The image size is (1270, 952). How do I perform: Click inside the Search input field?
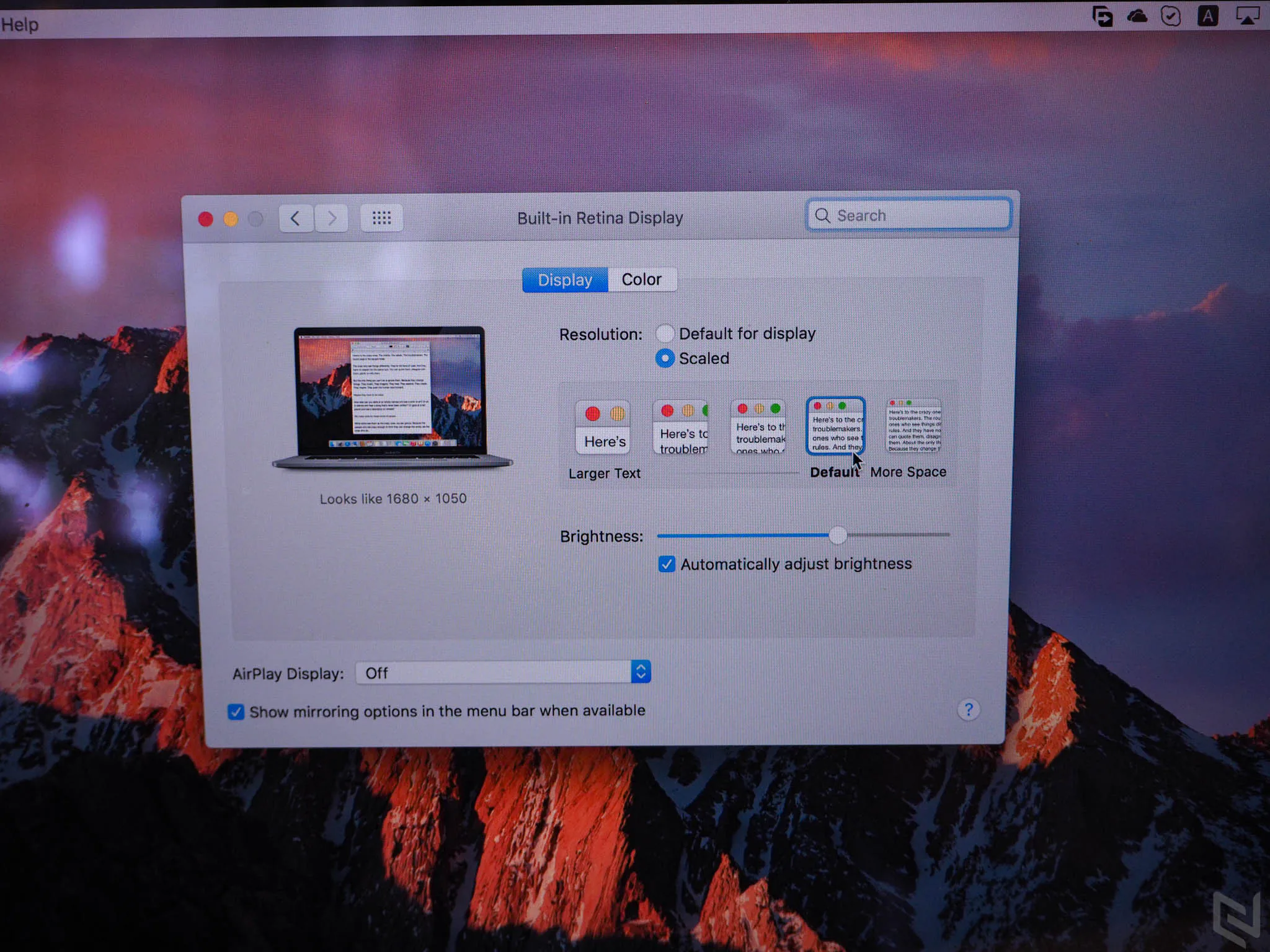click(909, 215)
